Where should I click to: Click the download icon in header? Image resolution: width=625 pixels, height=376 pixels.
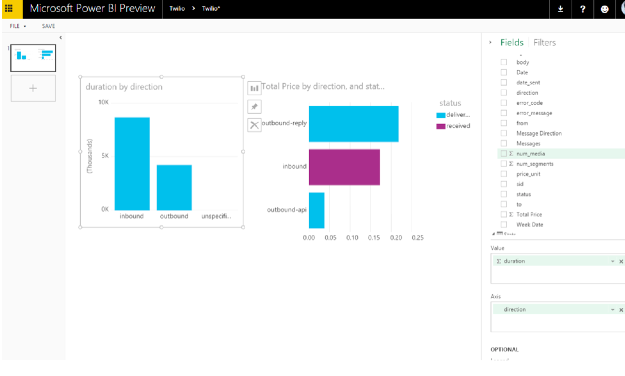pyautogui.click(x=560, y=9)
